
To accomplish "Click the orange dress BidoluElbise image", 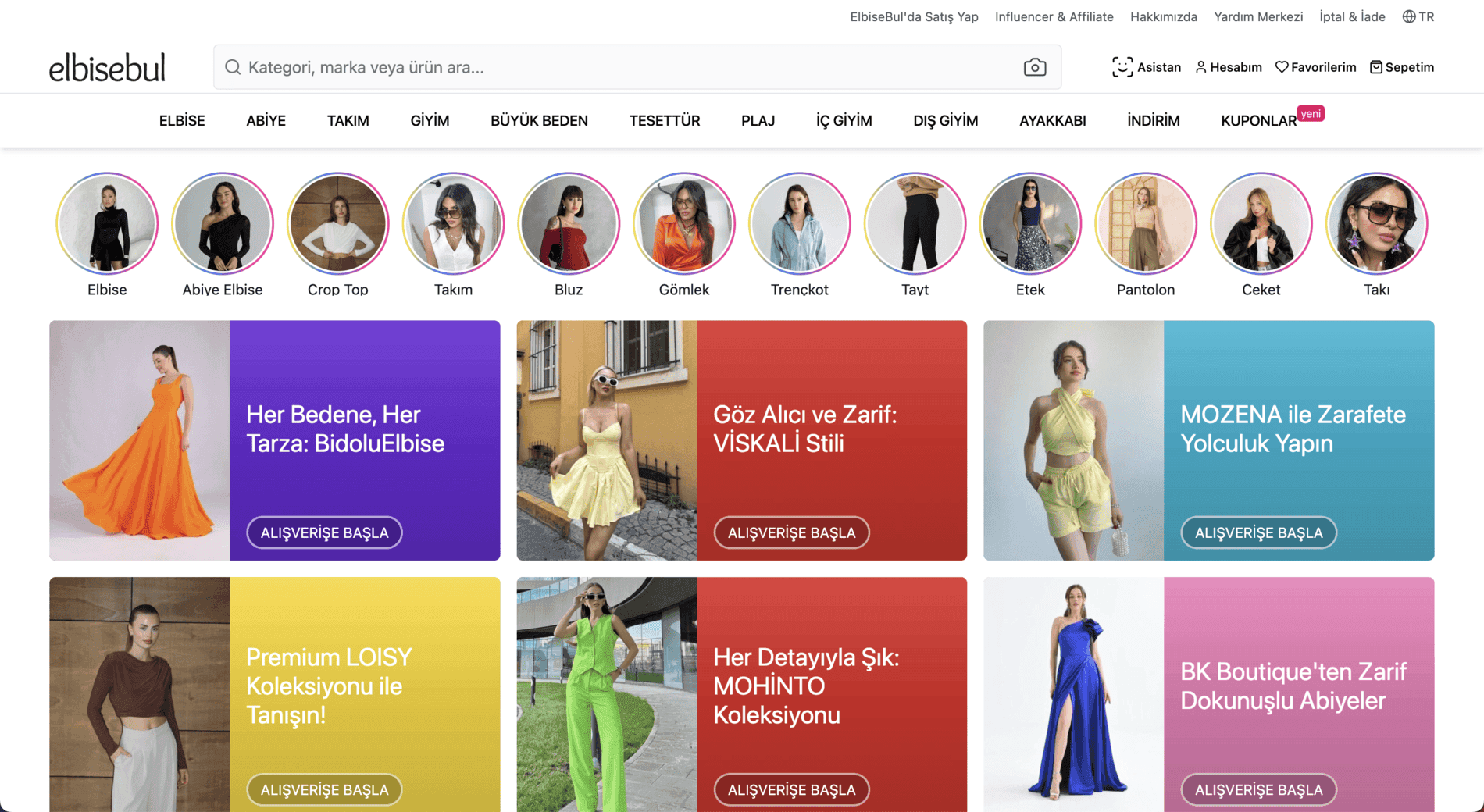I will [140, 440].
